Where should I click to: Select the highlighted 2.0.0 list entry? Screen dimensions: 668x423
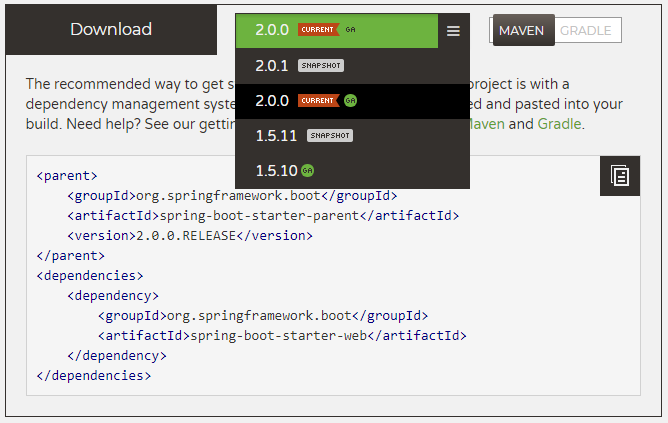[272, 101]
